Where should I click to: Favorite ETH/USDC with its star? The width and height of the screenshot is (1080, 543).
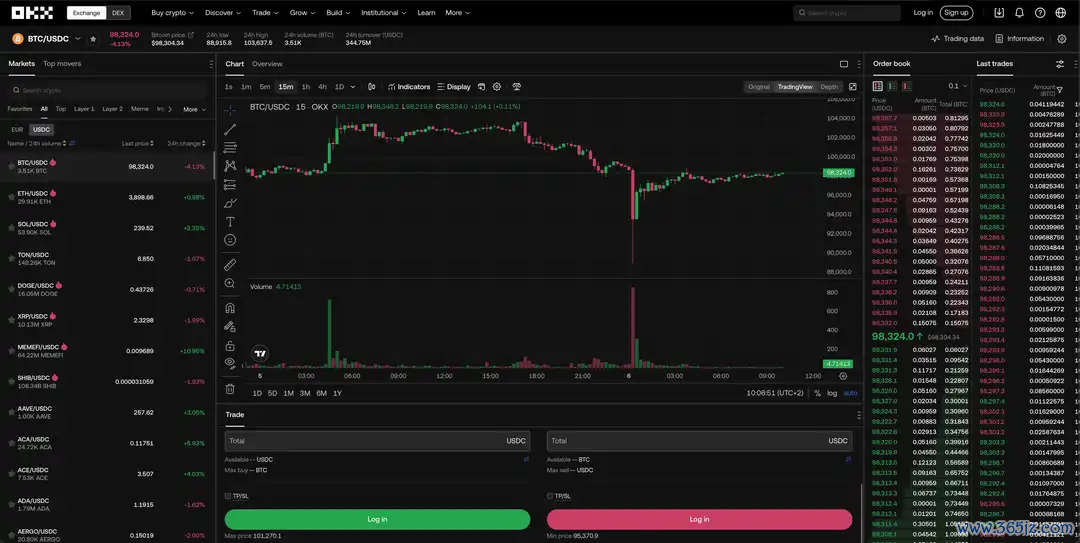pos(11,197)
